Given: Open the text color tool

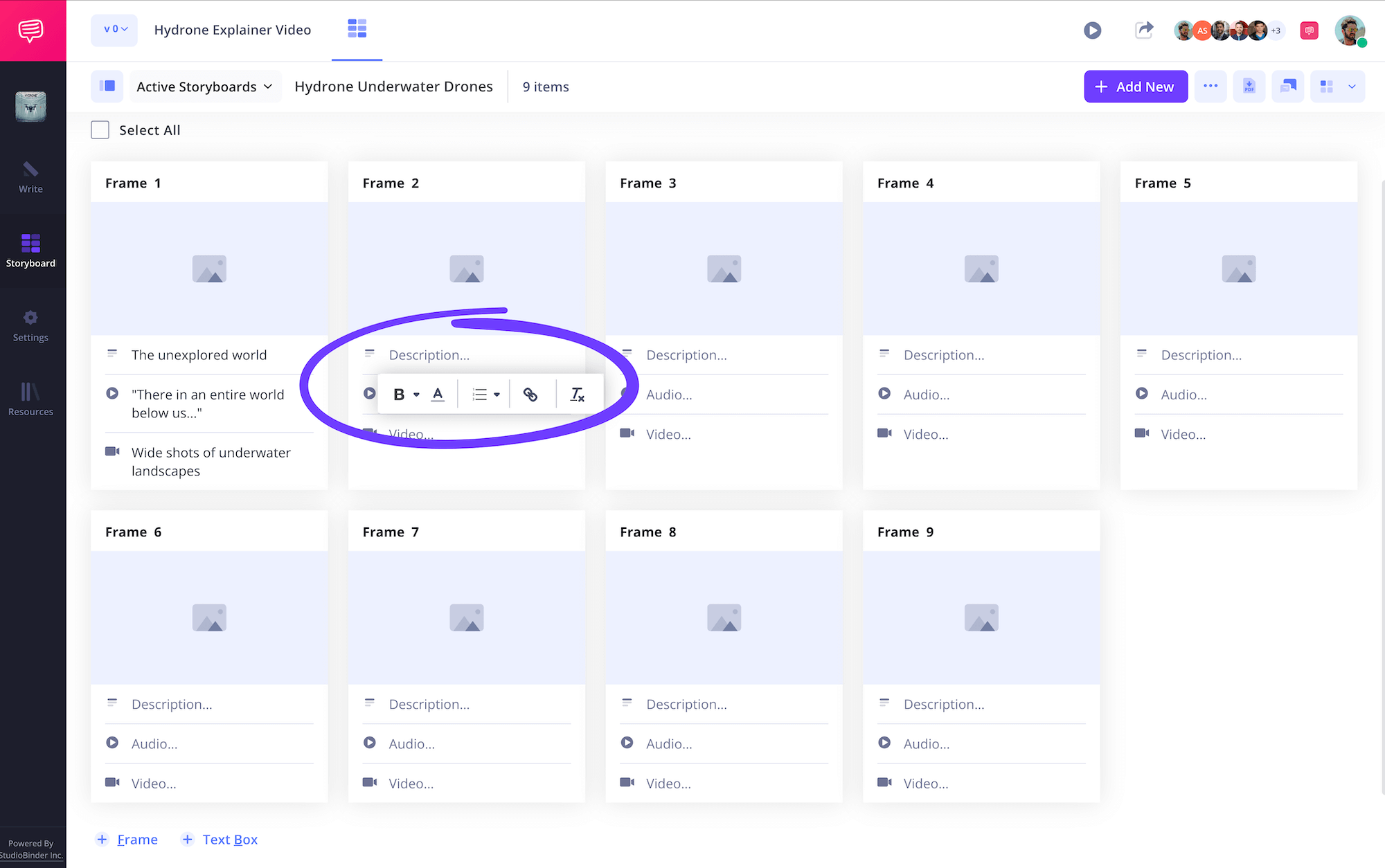Looking at the screenshot, I should point(438,395).
